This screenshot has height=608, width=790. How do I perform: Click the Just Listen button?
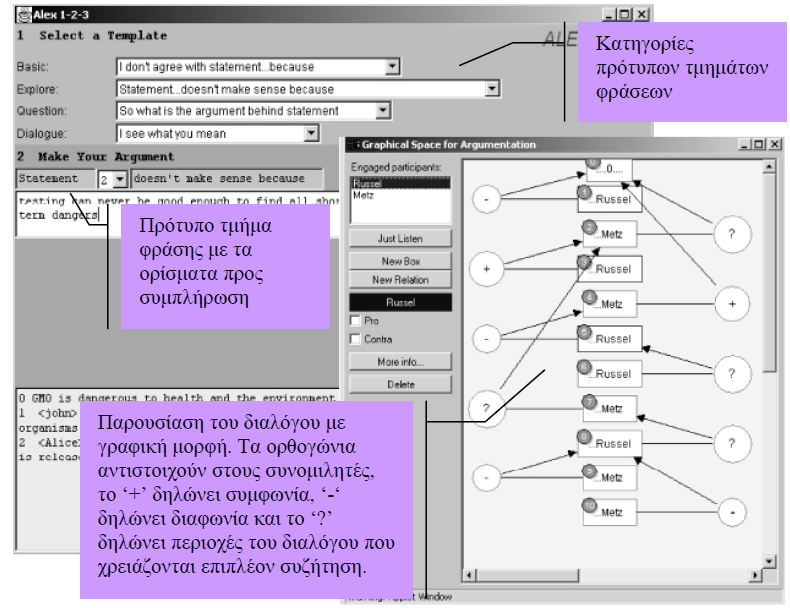[x=401, y=238]
